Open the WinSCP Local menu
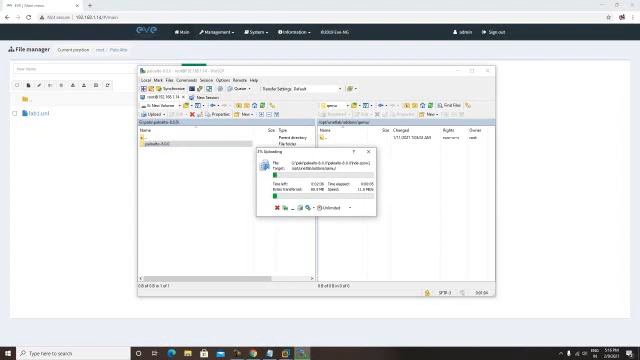Viewport: 640px width, 360px height. point(146,80)
